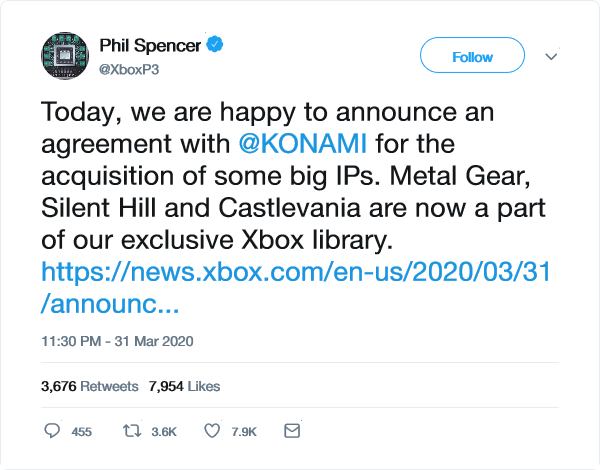Retweet using the retweet arrows icon
The width and height of the screenshot is (600, 470).
pyautogui.click(x=132, y=431)
